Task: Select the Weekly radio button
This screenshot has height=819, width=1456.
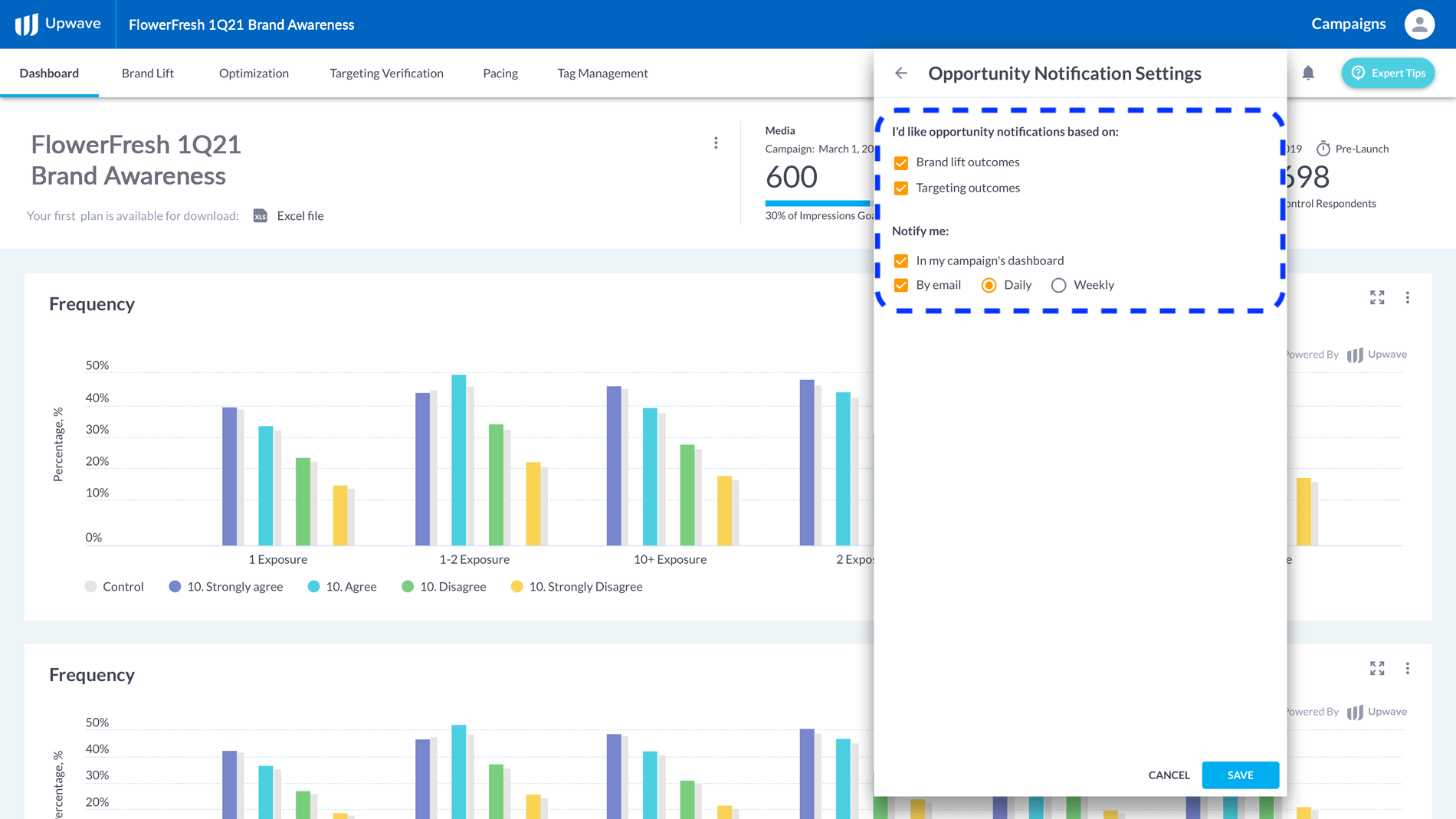Action: click(1058, 285)
